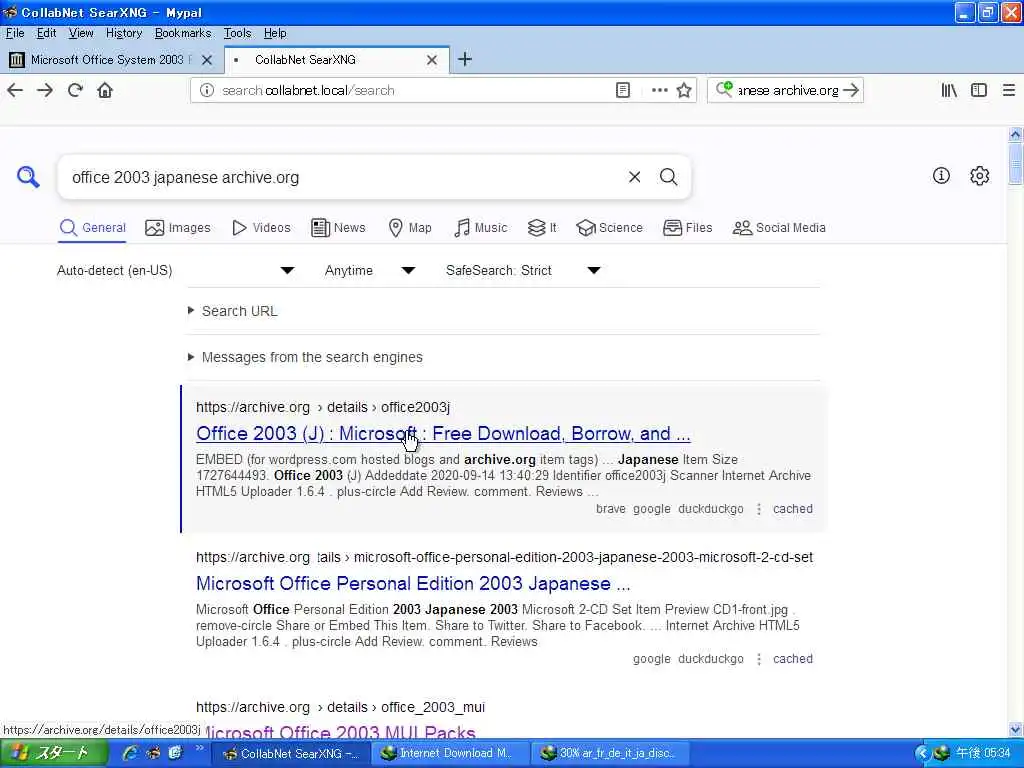Switch to It search category
Viewport: 1024px width, 768px height.
(542, 228)
